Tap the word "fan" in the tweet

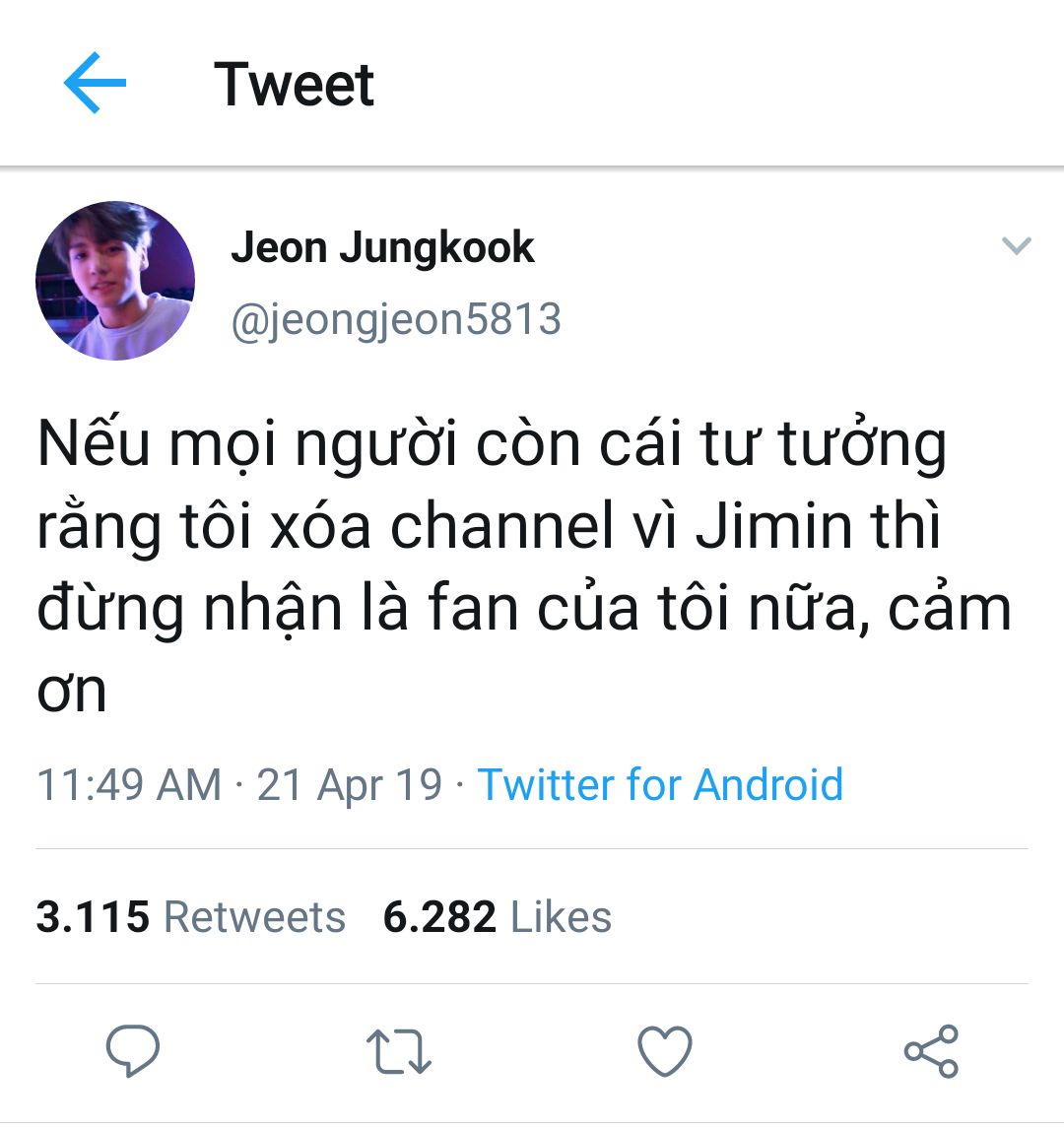click(473, 610)
